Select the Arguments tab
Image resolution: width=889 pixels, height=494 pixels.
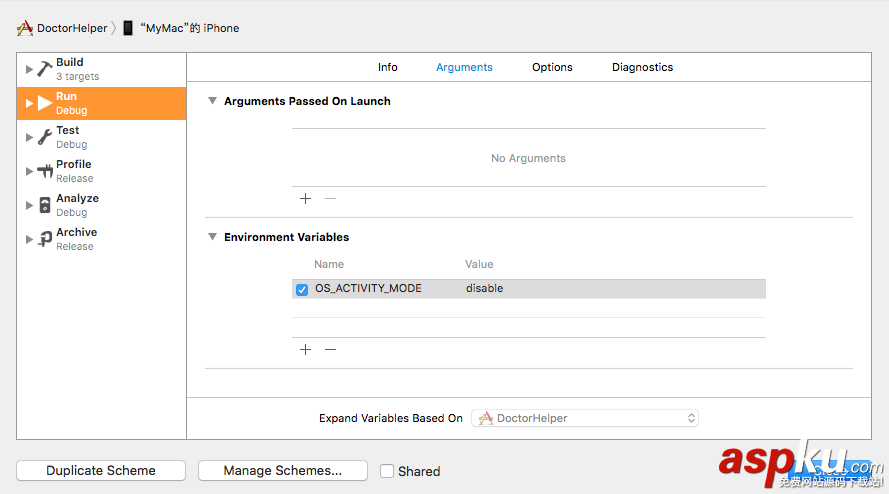(464, 67)
